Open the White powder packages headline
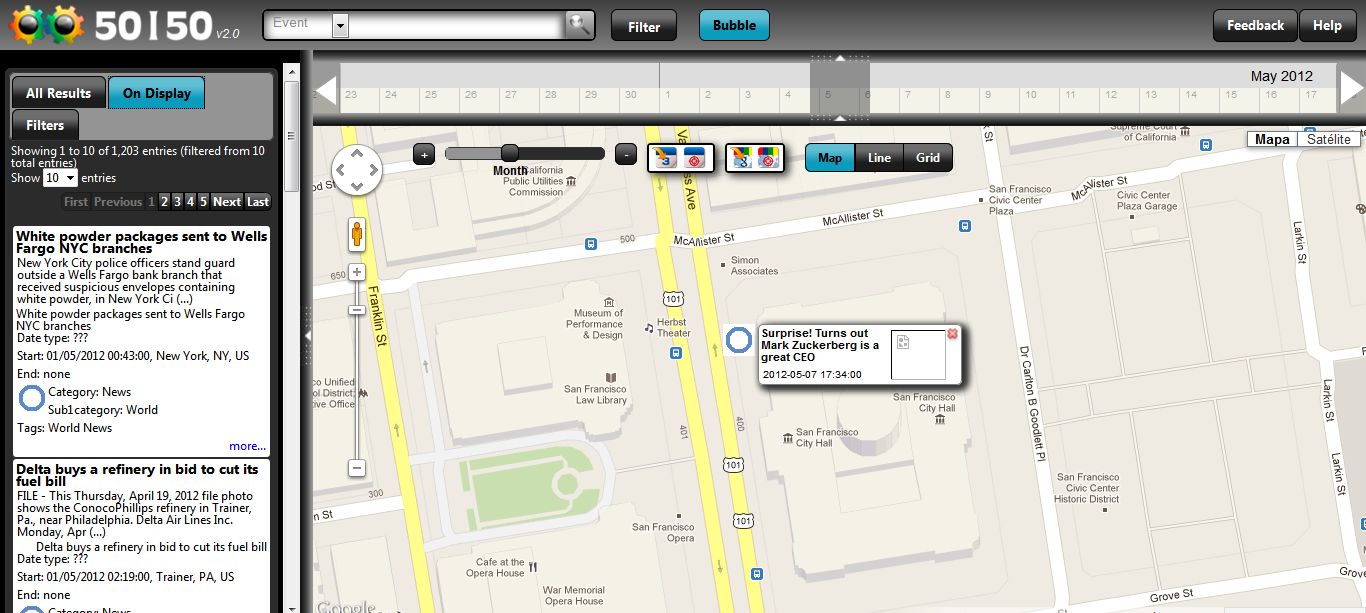Screen dimensions: 1366x613 pyautogui.click(x=141, y=242)
